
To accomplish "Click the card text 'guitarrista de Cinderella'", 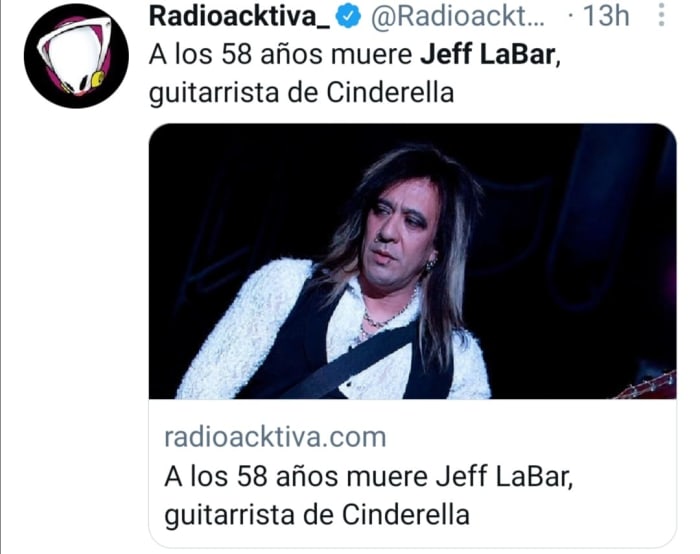I will (x=317, y=515).
